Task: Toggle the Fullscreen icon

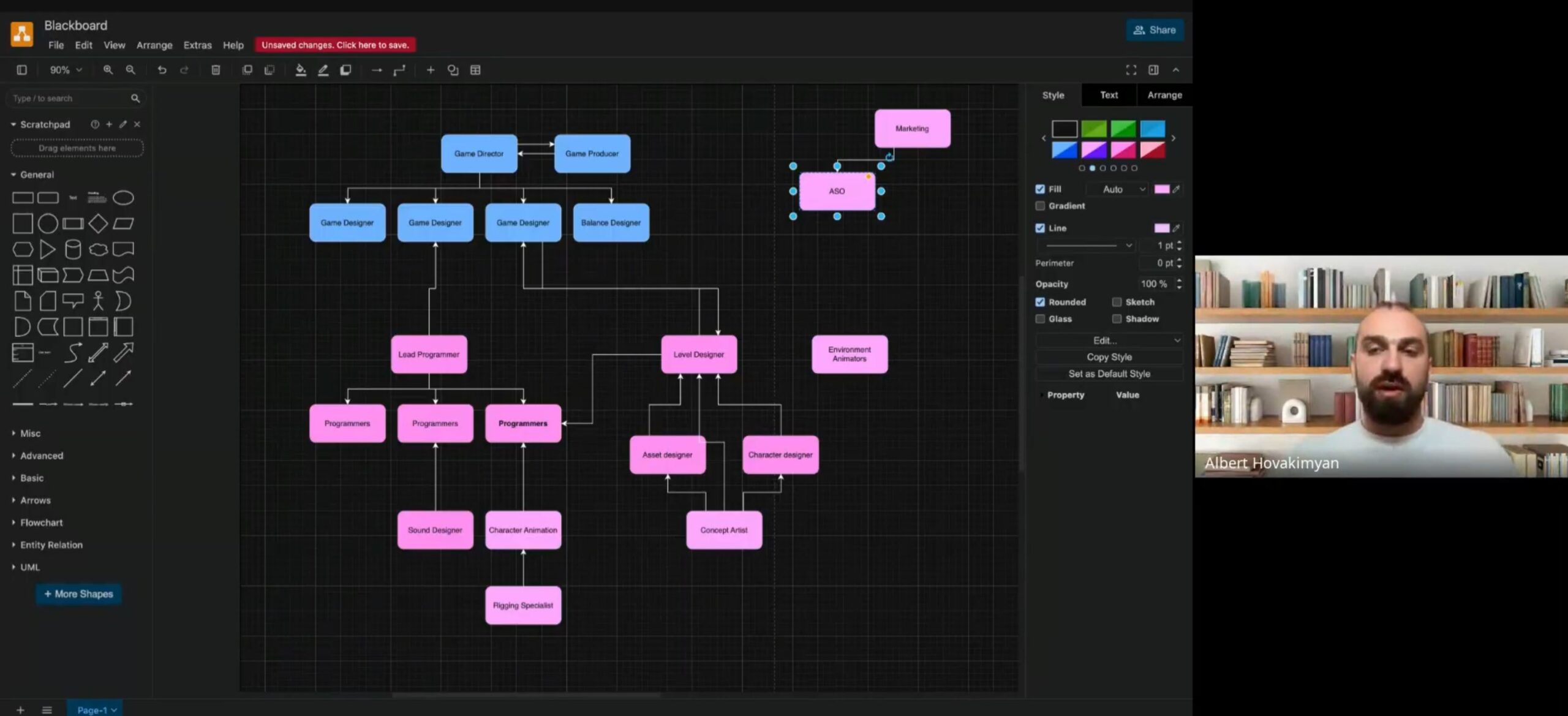Action: [x=1131, y=70]
